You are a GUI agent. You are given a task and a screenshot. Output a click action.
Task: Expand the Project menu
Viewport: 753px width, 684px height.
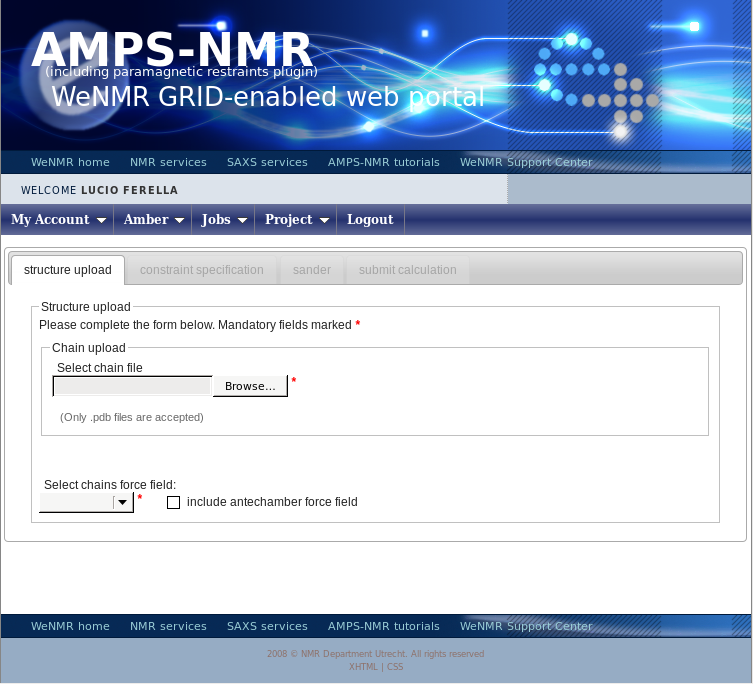click(x=296, y=220)
